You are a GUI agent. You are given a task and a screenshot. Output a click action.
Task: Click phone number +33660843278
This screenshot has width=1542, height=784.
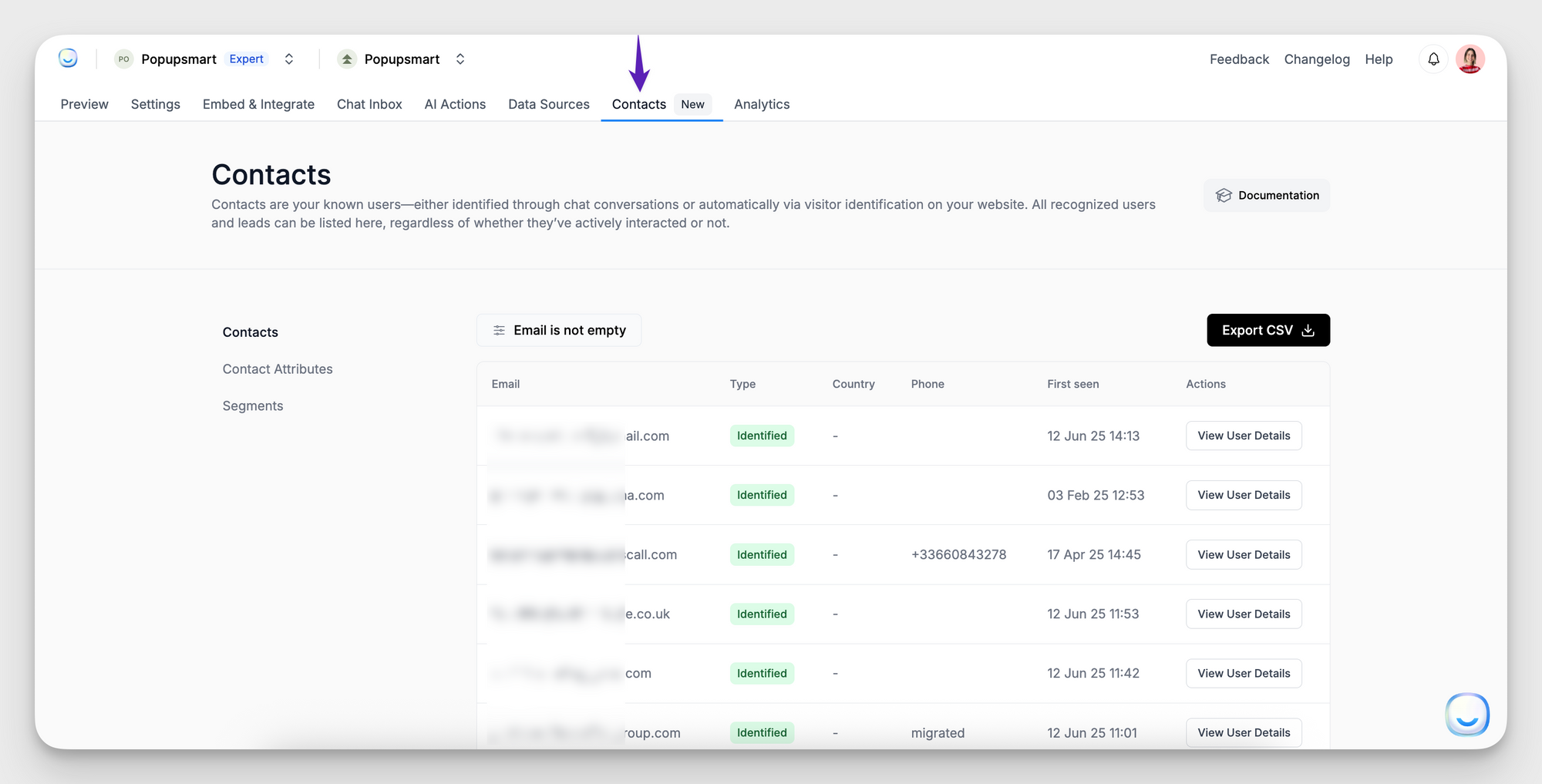pyautogui.click(x=958, y=554)
